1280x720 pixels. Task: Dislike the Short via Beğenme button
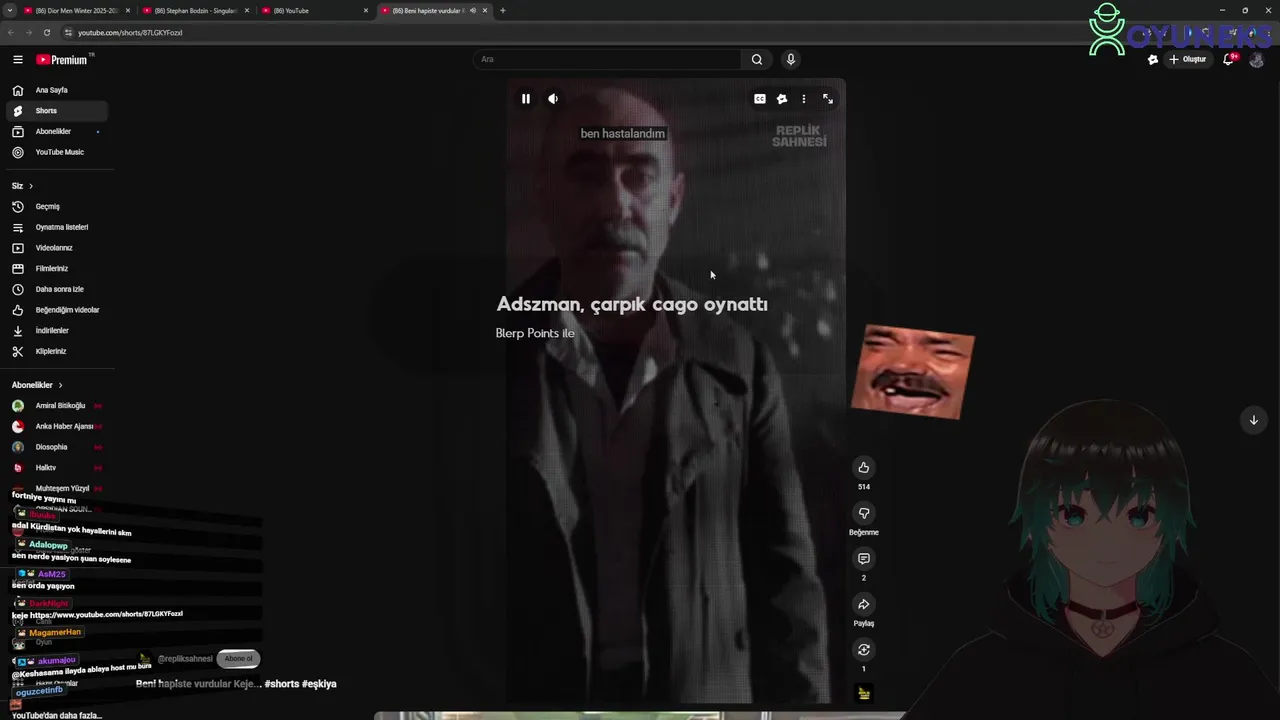pyautogui.click(x=864, y=513)
